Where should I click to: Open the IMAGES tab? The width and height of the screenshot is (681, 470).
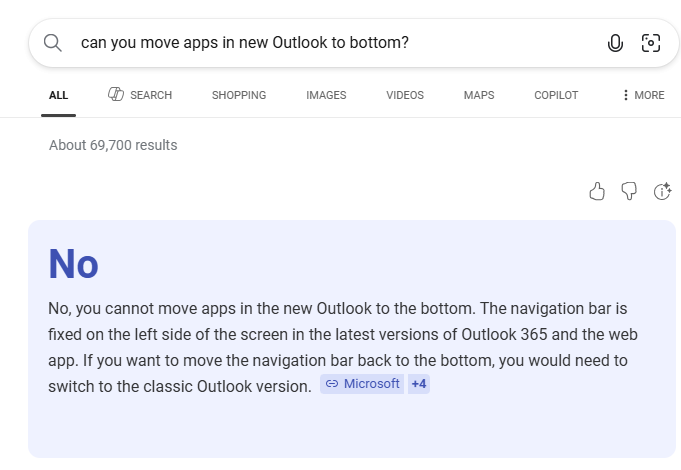[326, 95]
